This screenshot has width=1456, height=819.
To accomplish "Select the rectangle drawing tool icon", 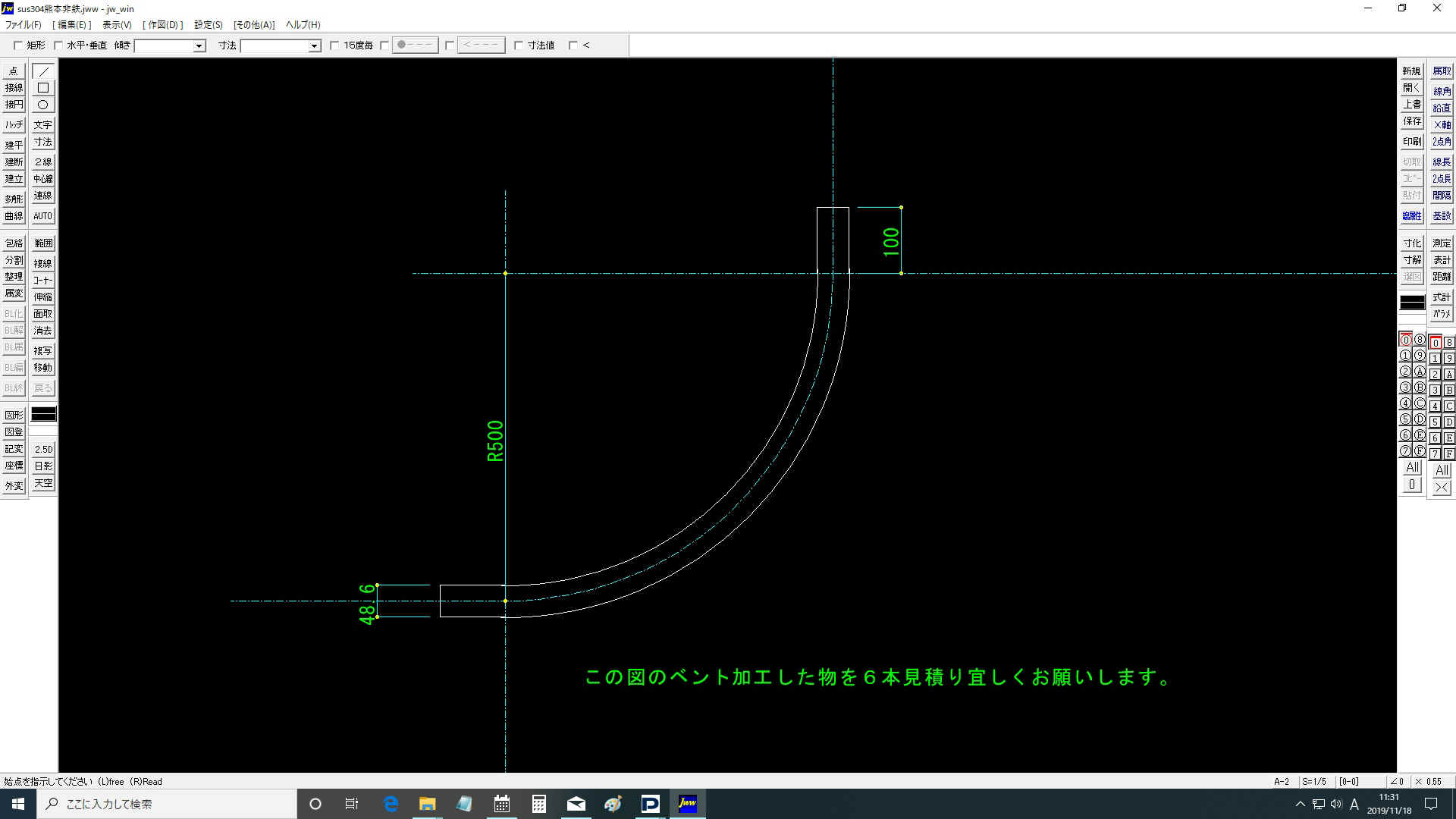I will [43, 88].
